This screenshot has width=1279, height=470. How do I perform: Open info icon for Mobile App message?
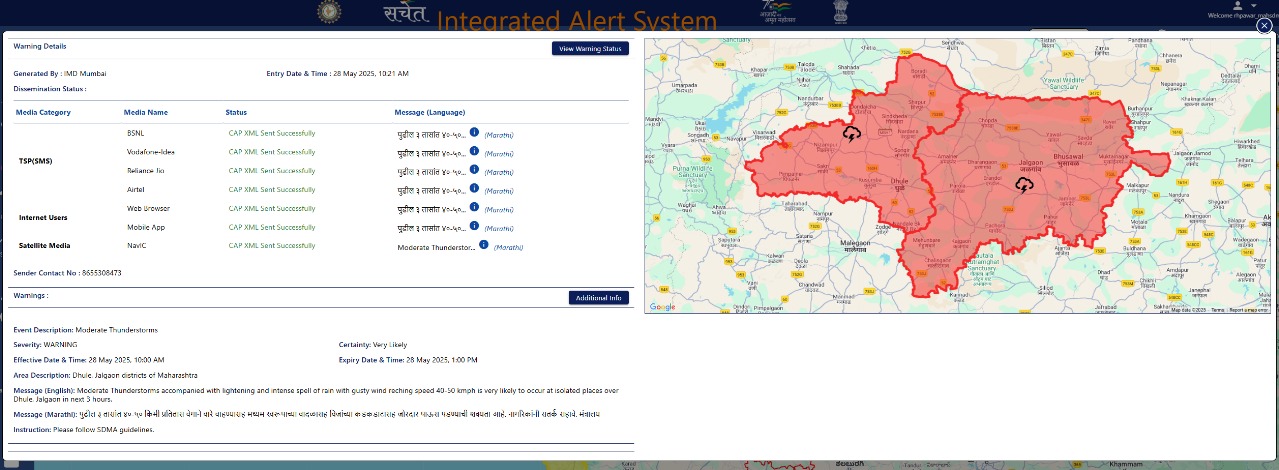tap(475, 226)
